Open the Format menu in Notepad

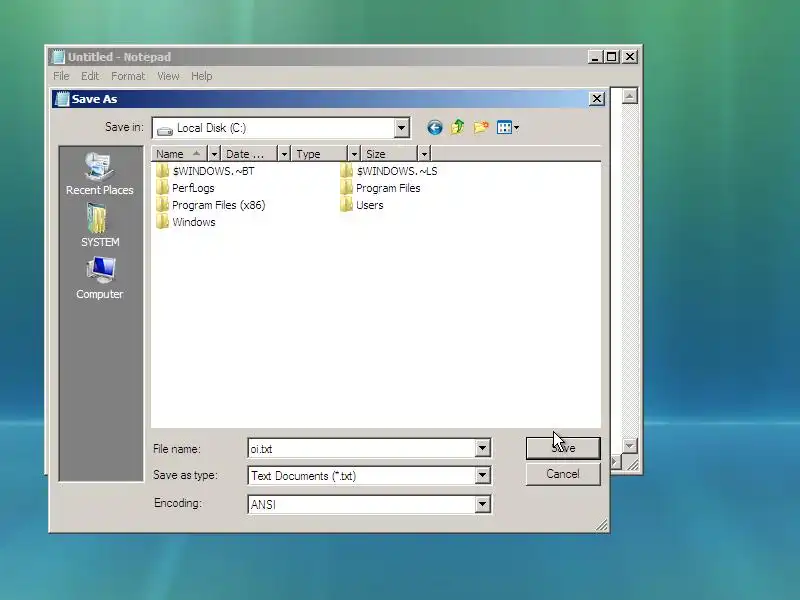point(128,76)
